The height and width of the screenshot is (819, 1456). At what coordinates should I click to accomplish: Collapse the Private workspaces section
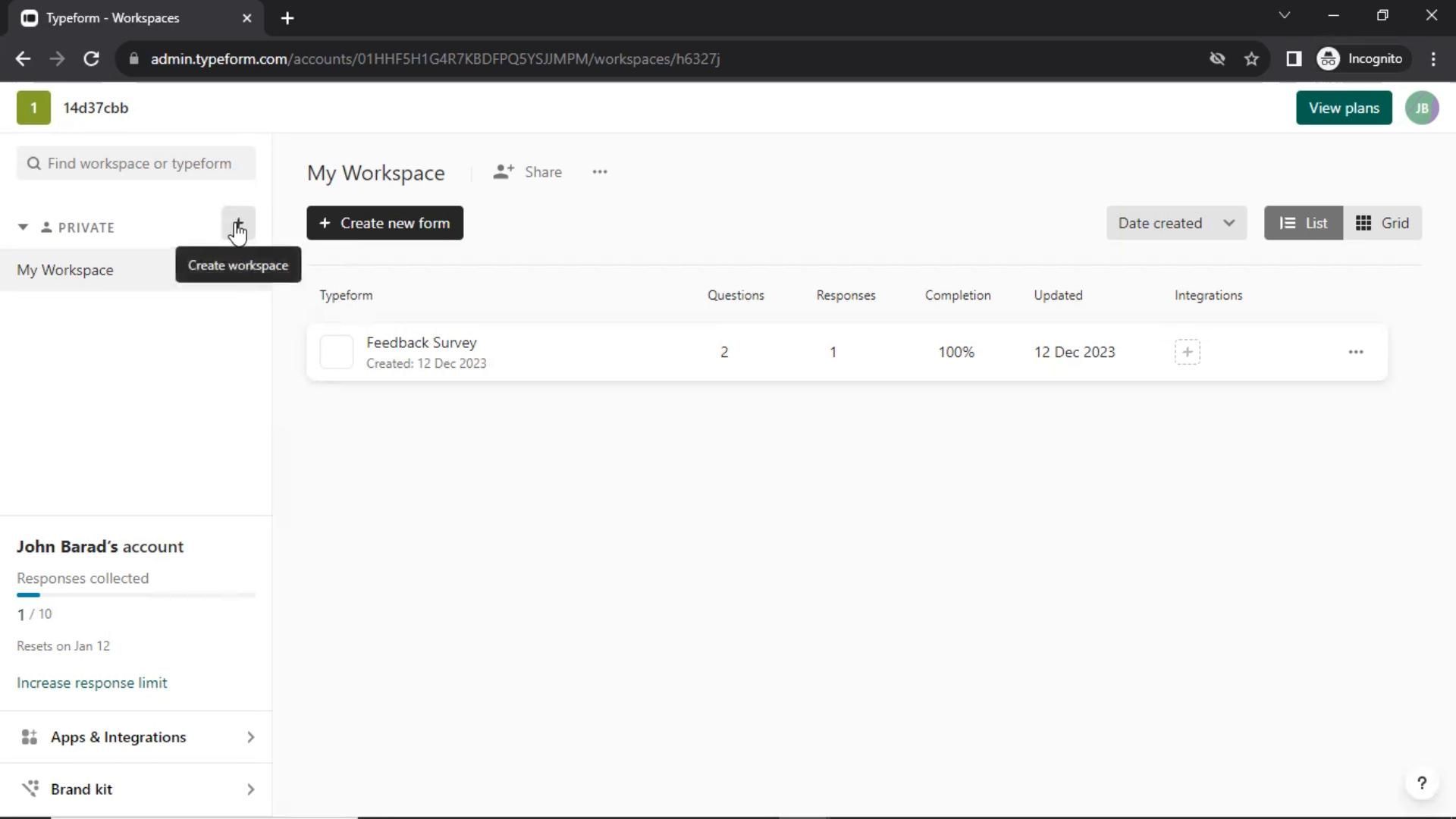click(x=23, y=227)
